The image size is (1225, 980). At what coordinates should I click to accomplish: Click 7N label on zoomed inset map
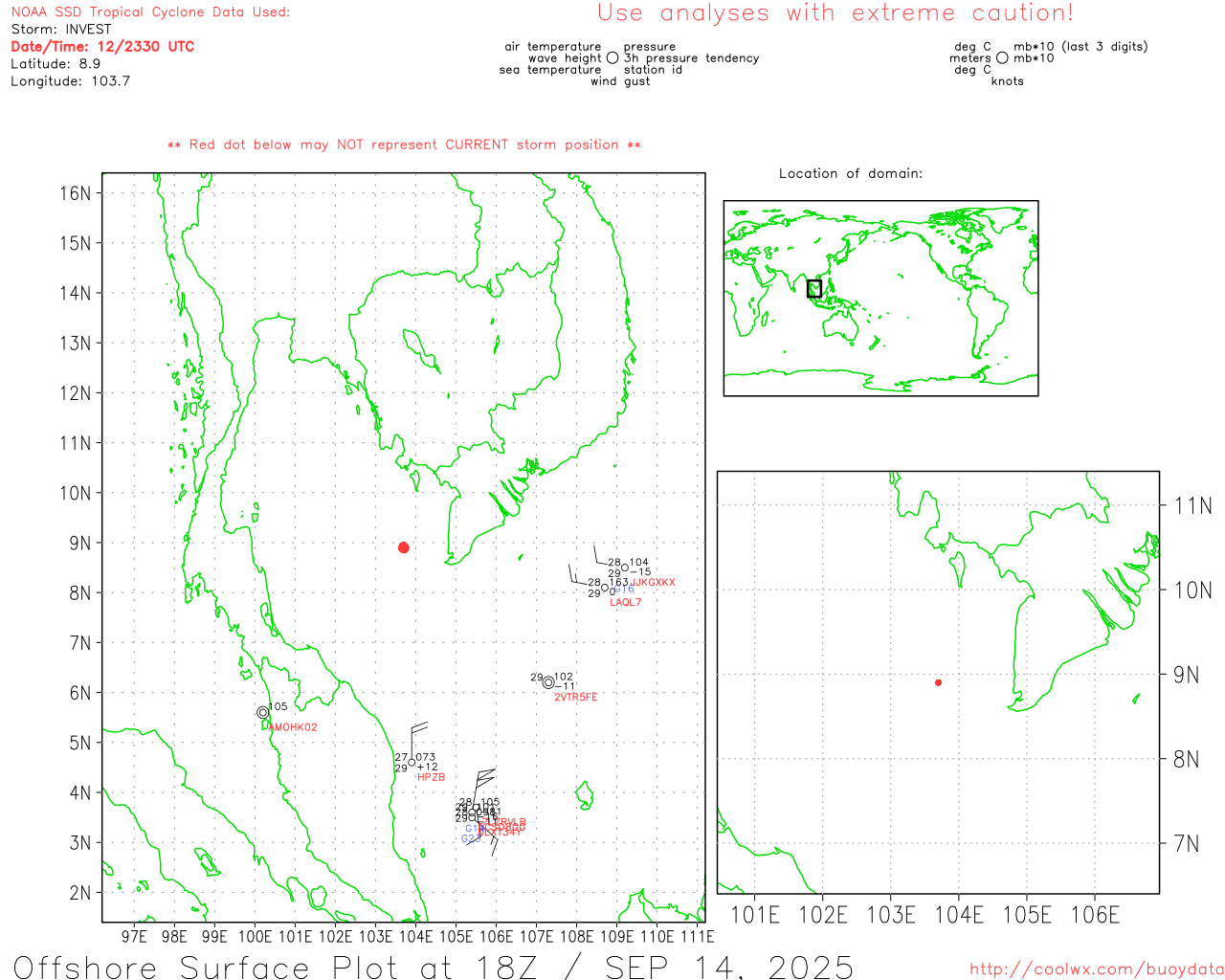[x=1187, y=844]
